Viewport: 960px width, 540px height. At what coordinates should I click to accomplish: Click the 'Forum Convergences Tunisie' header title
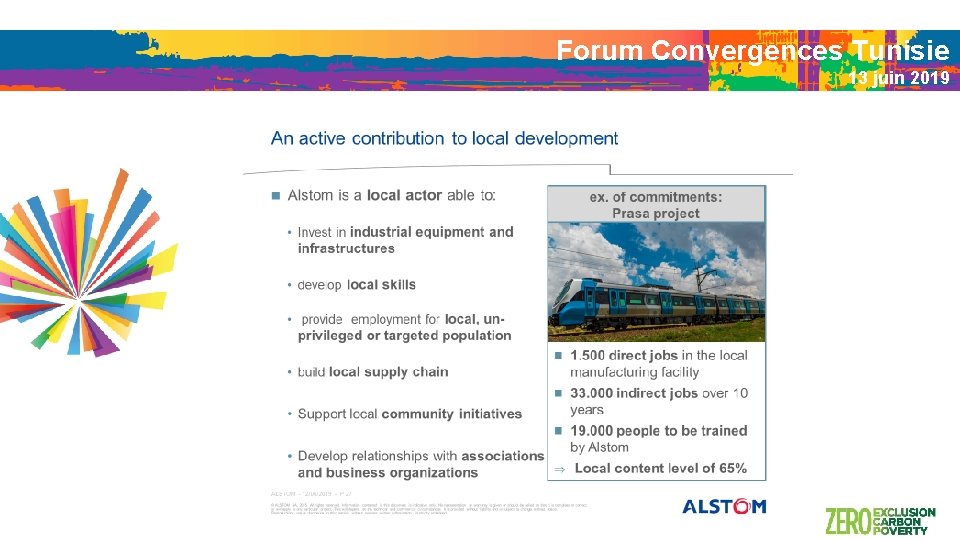pyautogui.click(x=752, y=50)
